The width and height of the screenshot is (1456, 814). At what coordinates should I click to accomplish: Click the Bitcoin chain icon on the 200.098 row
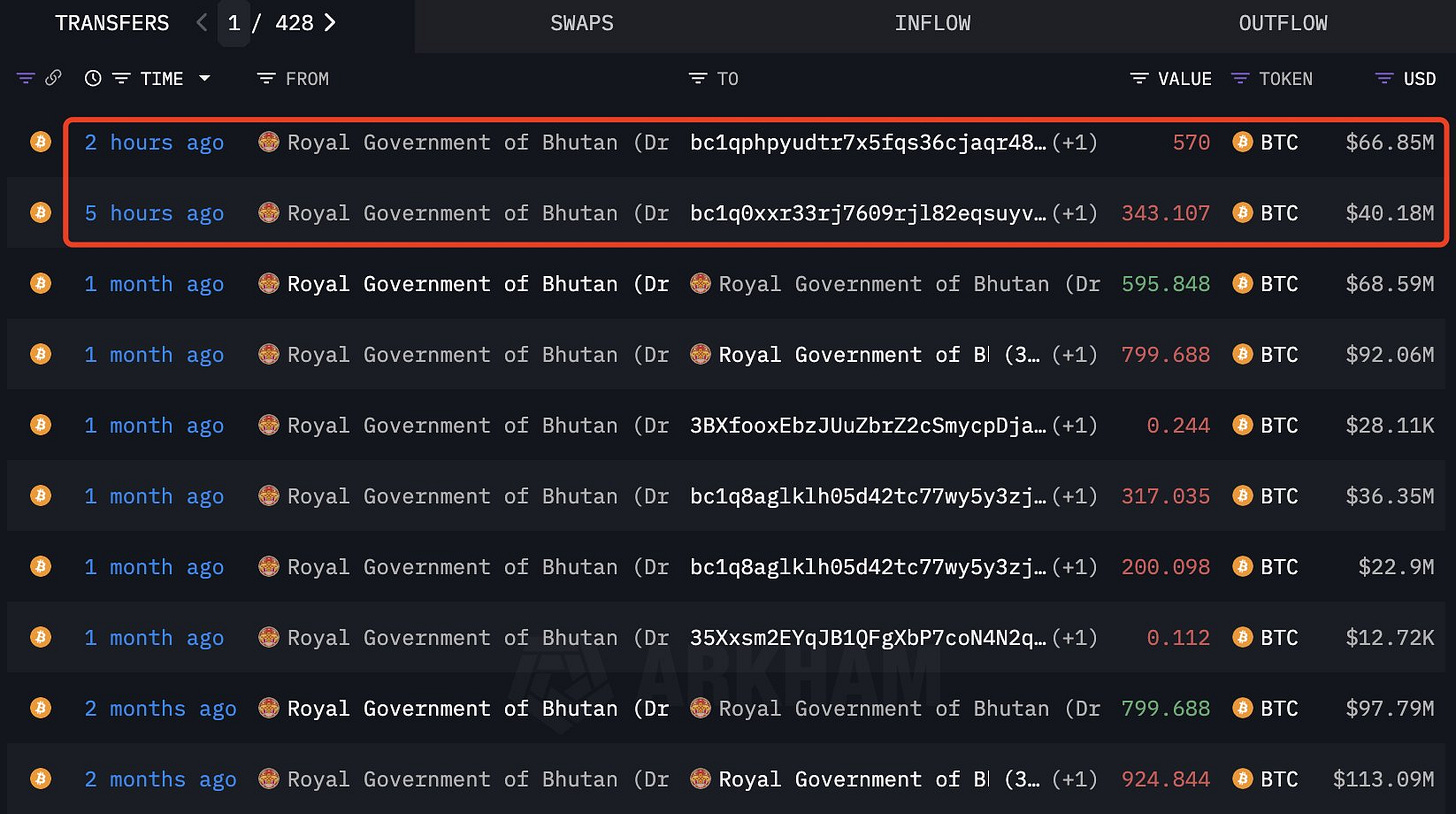point(40,566)
